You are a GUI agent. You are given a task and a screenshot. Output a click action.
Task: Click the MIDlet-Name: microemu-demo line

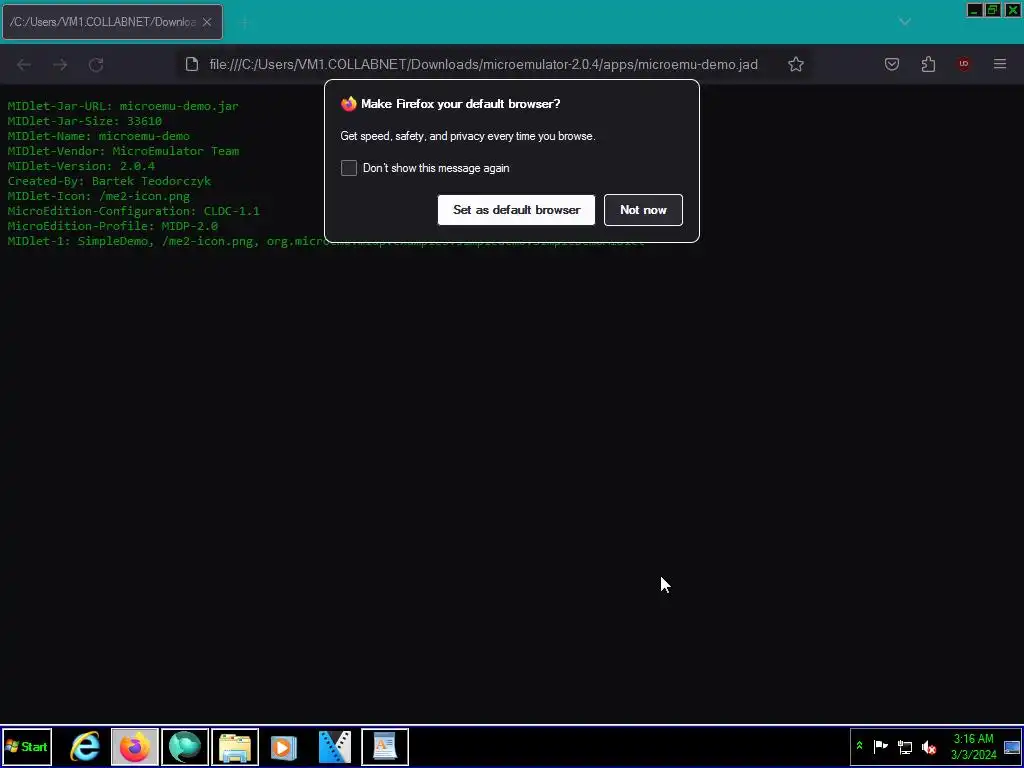click(x=99, y=136)
